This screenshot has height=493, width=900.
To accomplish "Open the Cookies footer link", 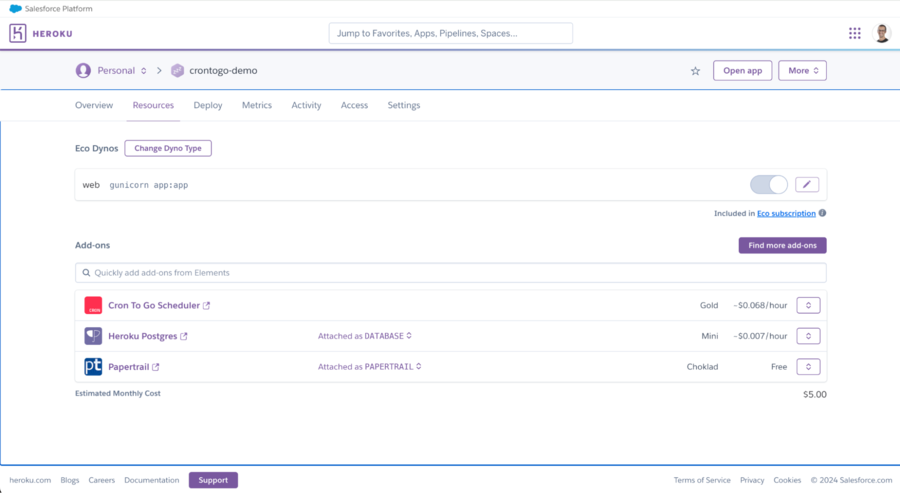I will pyautogui.click(x=787, y=480).
